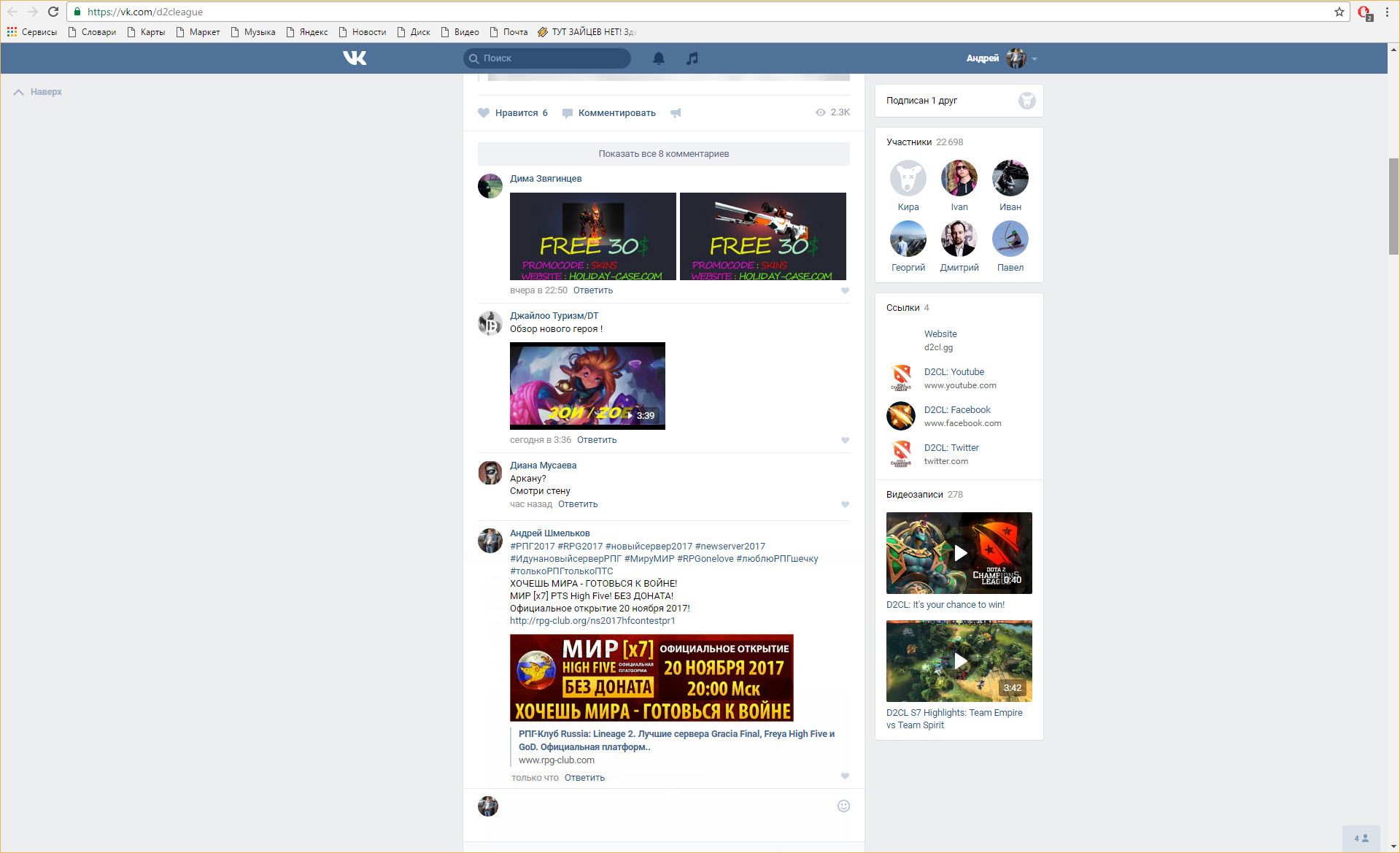The width and height of the screenshot is (1400, 853).
Task: Click the VK logo icon
Action: pos(355,58)
